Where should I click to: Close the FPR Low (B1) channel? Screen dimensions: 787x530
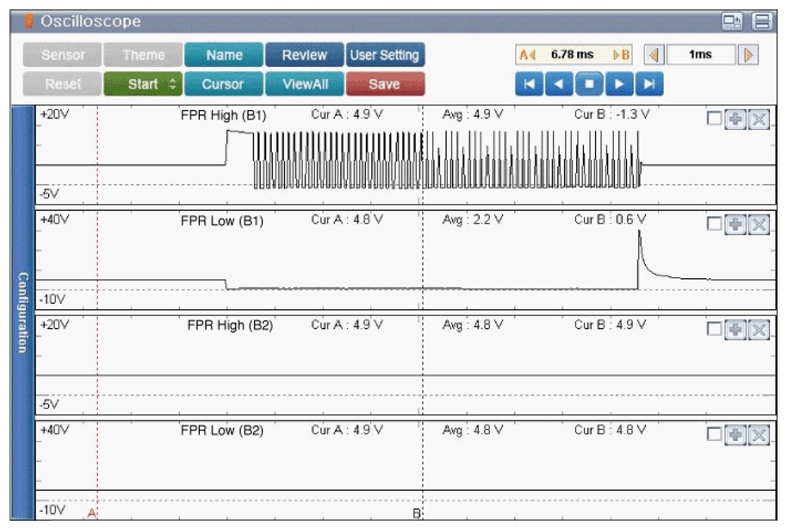click(x=759, y=224)
